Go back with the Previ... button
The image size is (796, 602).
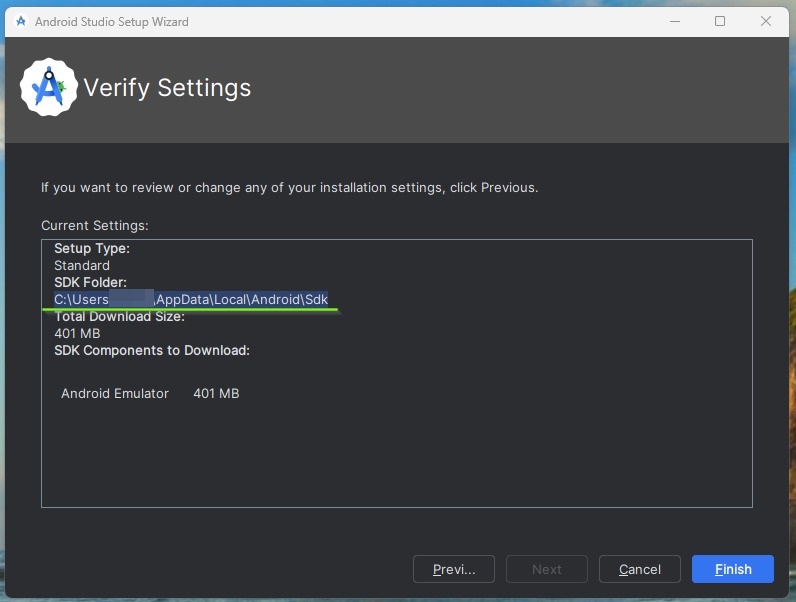click(x=454, y=569)
